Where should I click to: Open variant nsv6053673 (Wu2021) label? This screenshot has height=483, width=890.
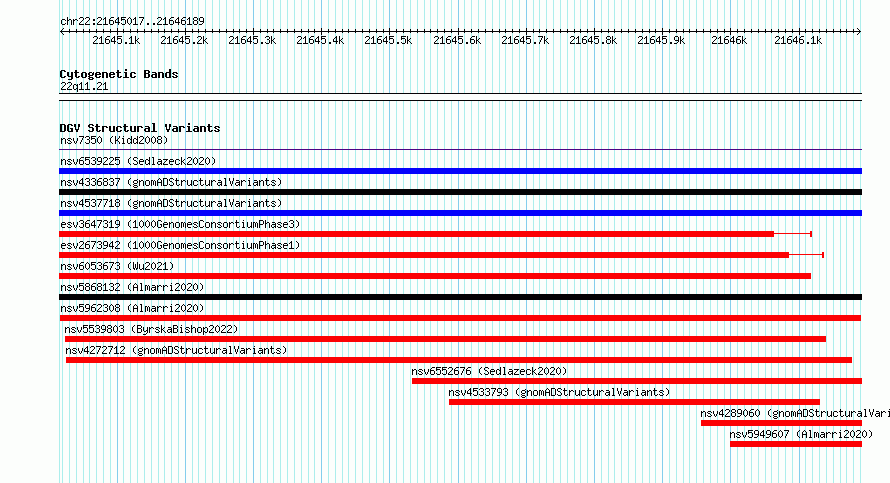(117, 266)
